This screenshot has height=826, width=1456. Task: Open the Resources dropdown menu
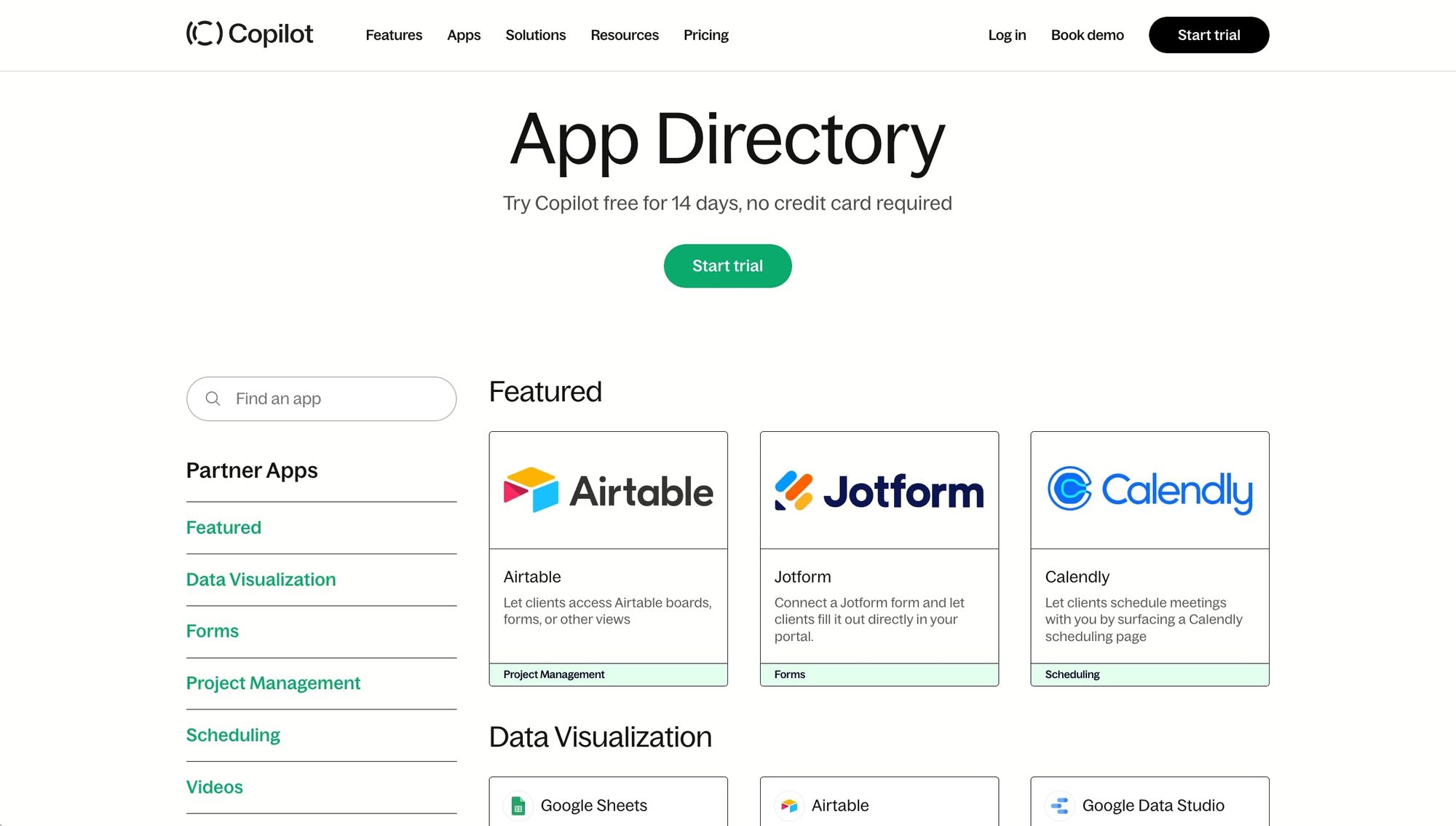tap(624, 35)
